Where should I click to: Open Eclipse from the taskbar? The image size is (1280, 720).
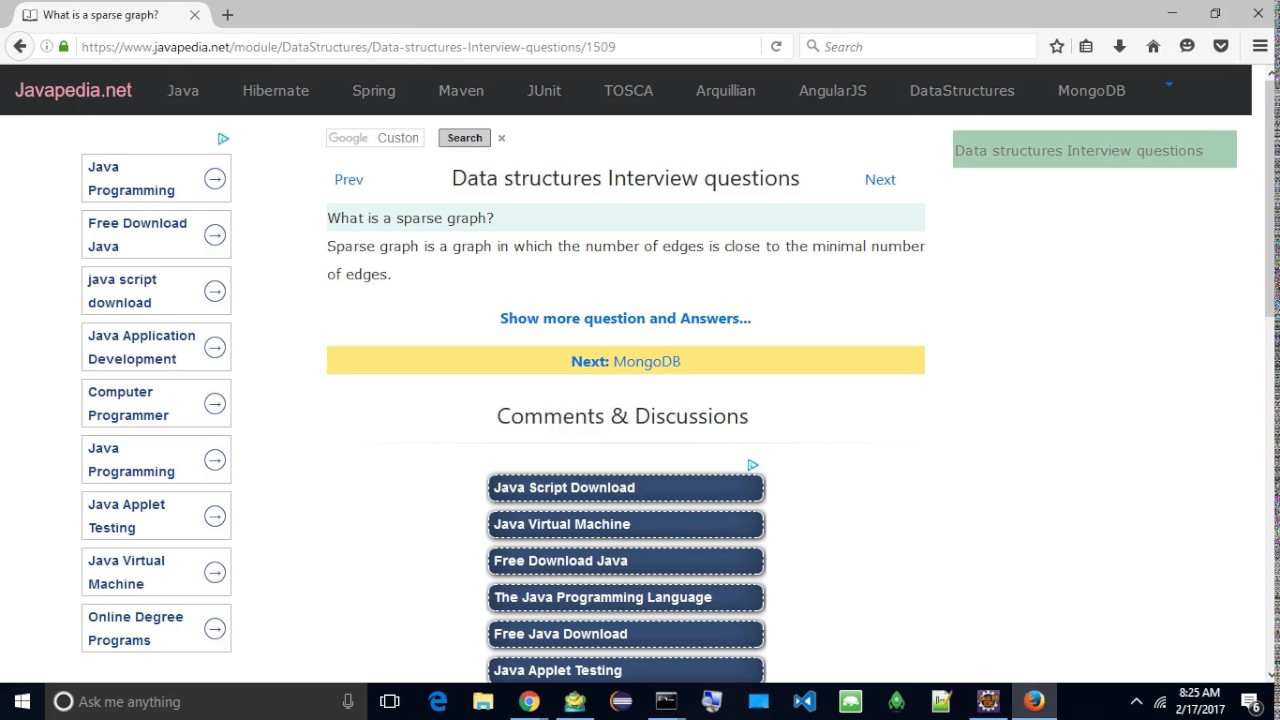click(x=621, y=701)
